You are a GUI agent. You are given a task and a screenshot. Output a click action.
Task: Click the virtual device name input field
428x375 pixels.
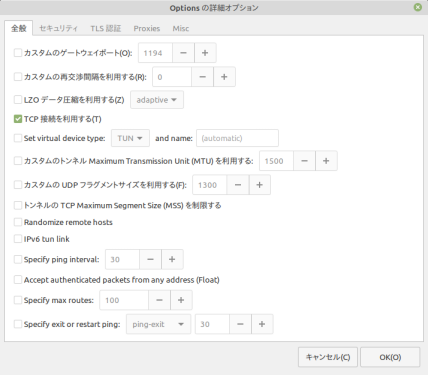coord(237,138)
